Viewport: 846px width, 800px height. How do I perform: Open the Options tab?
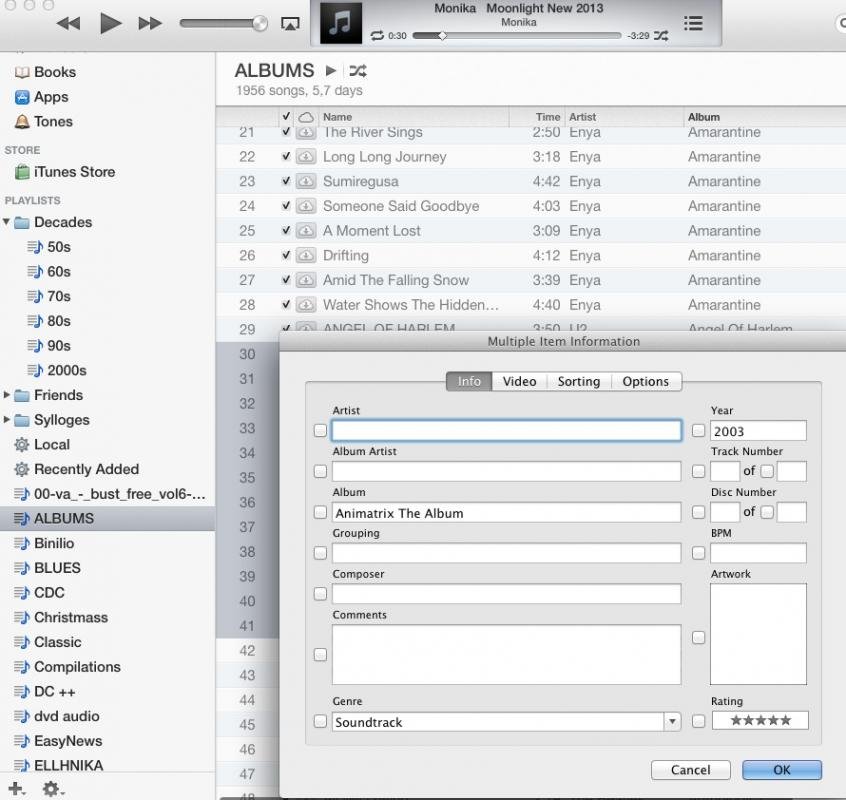tap(645, 381)
